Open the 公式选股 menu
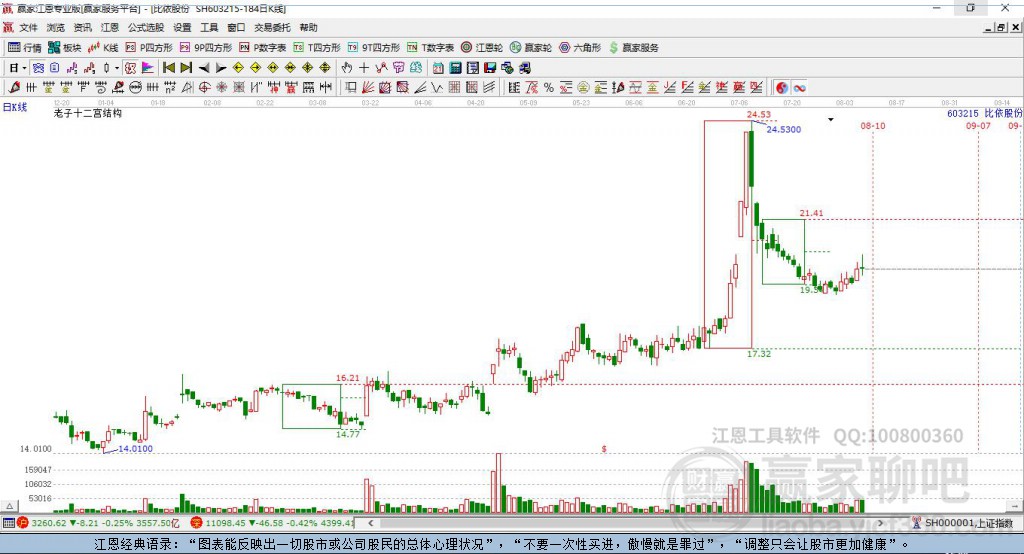Screen dimensions: 1024x554 click(146, 27)
